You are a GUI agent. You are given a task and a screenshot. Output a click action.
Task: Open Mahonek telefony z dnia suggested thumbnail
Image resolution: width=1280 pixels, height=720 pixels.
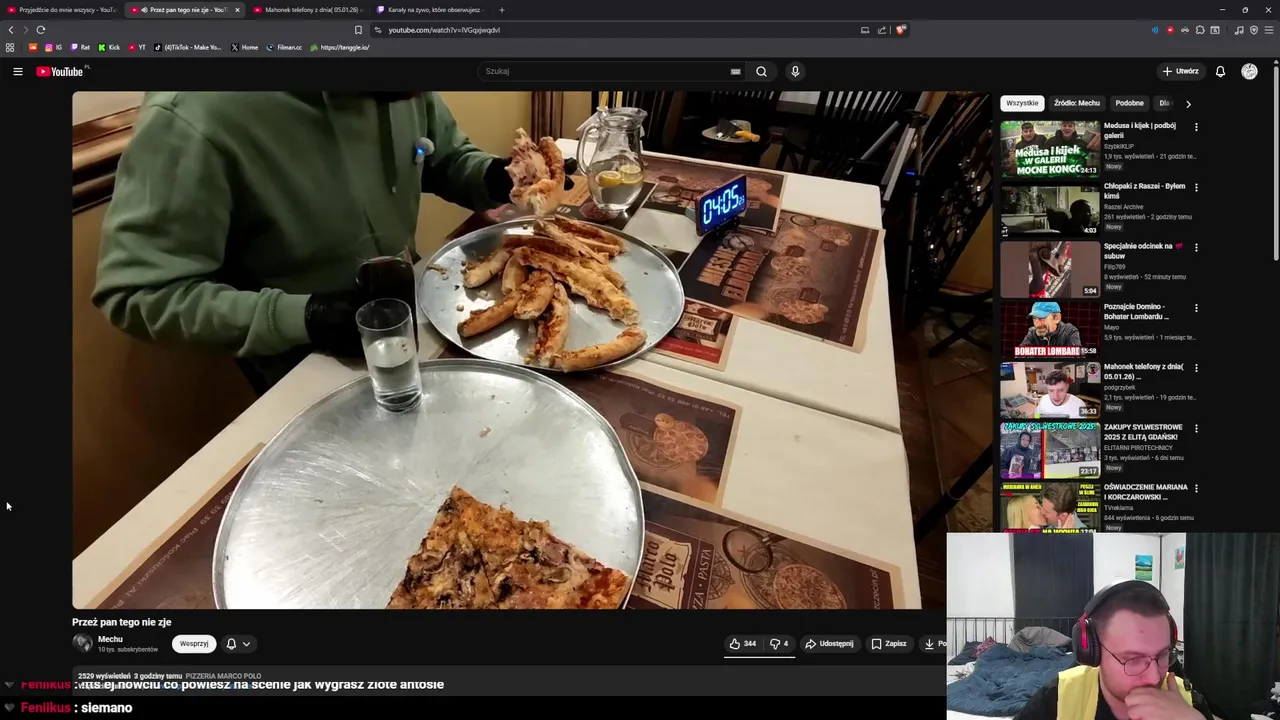click(x=1050, y=389)
